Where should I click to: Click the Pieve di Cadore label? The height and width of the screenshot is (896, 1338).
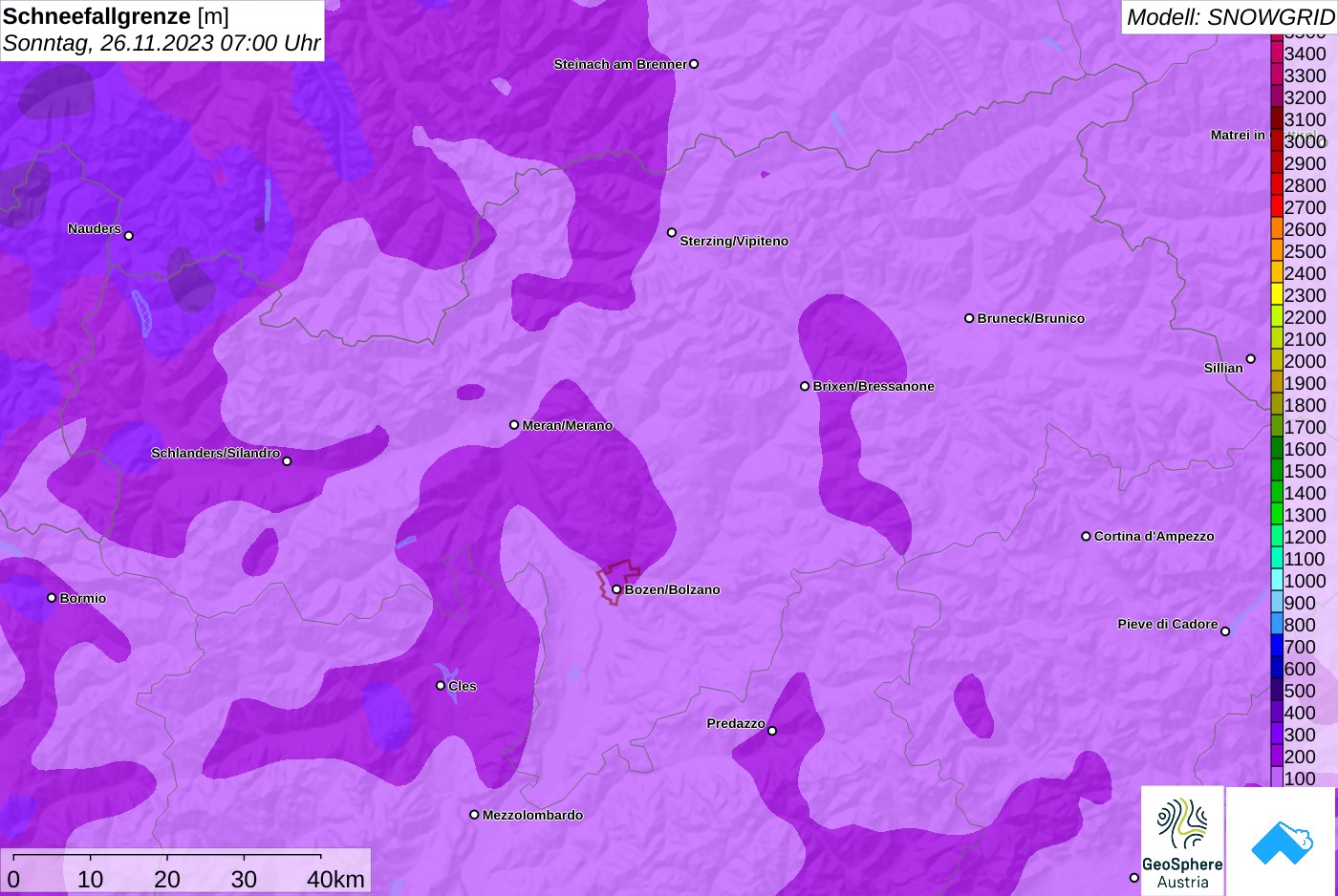[x=1168, y=624]
